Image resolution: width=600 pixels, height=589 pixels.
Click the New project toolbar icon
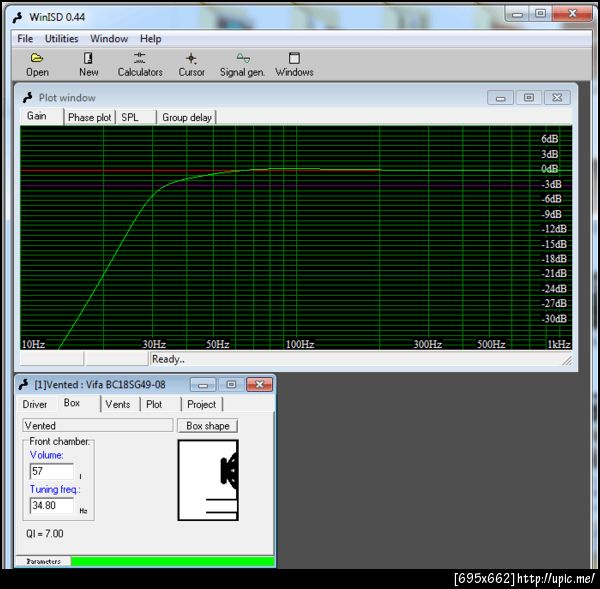[x=88, y=64]
